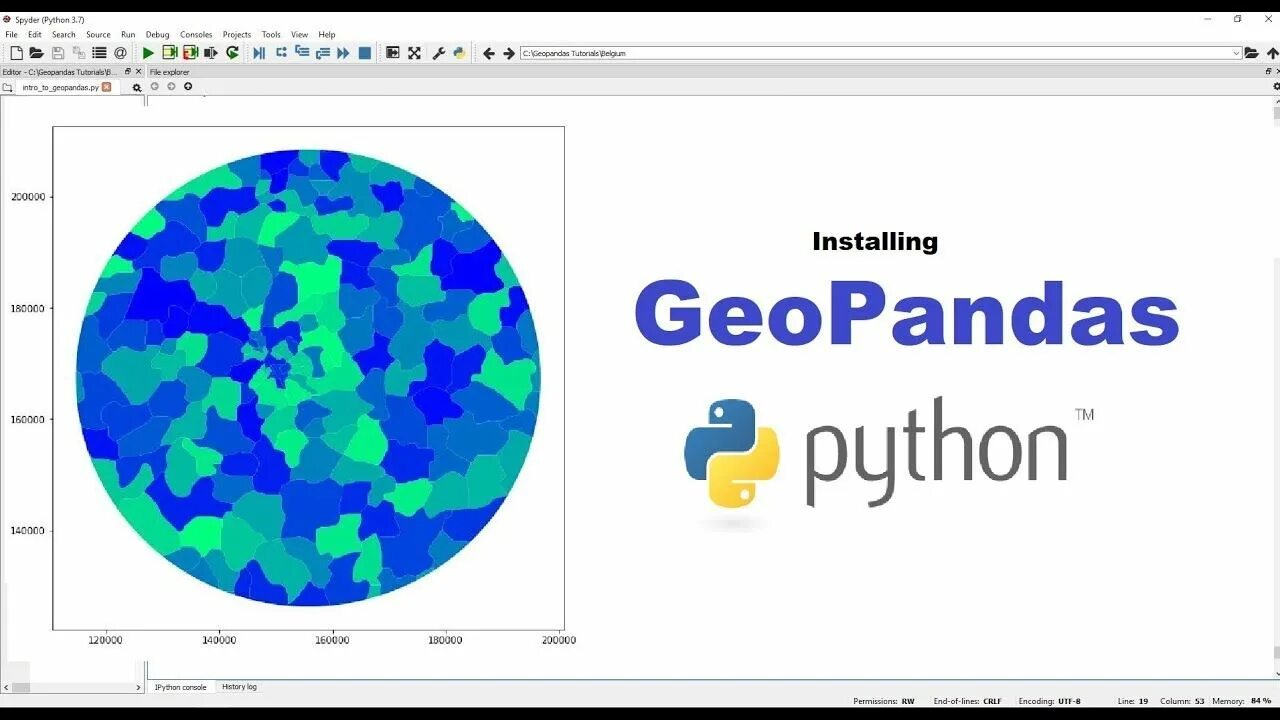Open the File menu

click(11, 34)
